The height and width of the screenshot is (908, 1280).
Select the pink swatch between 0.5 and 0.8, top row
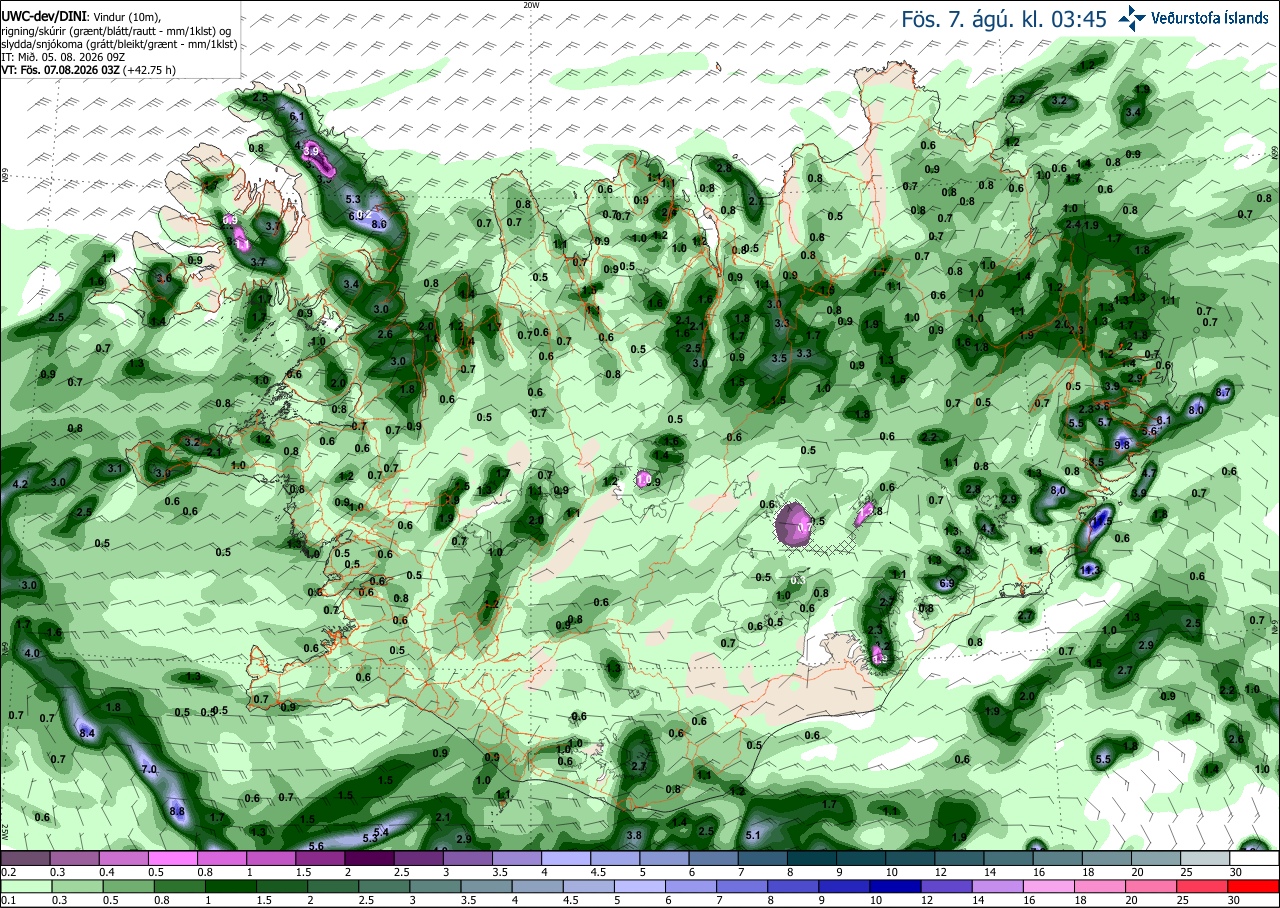(x=172, y=858)
